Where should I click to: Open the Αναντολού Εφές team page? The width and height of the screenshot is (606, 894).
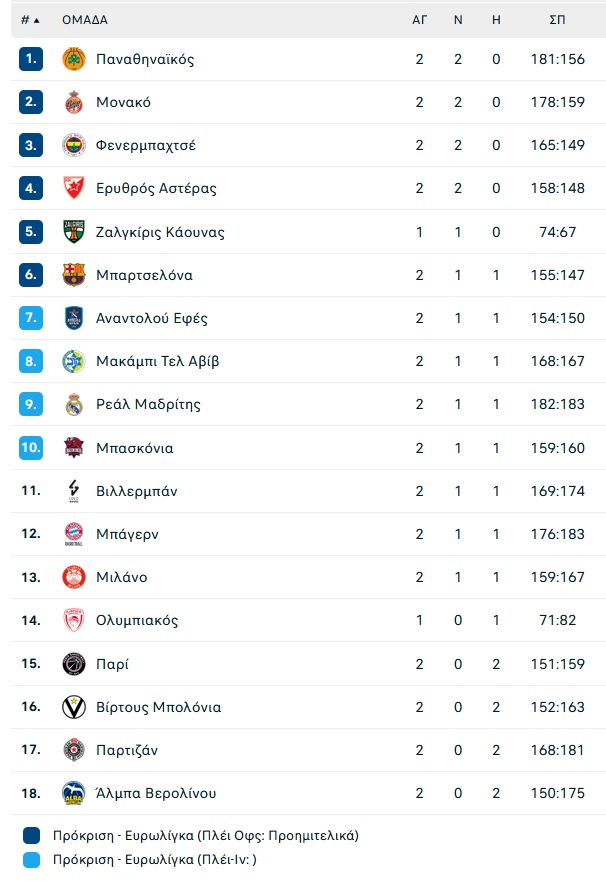point(152,318)
